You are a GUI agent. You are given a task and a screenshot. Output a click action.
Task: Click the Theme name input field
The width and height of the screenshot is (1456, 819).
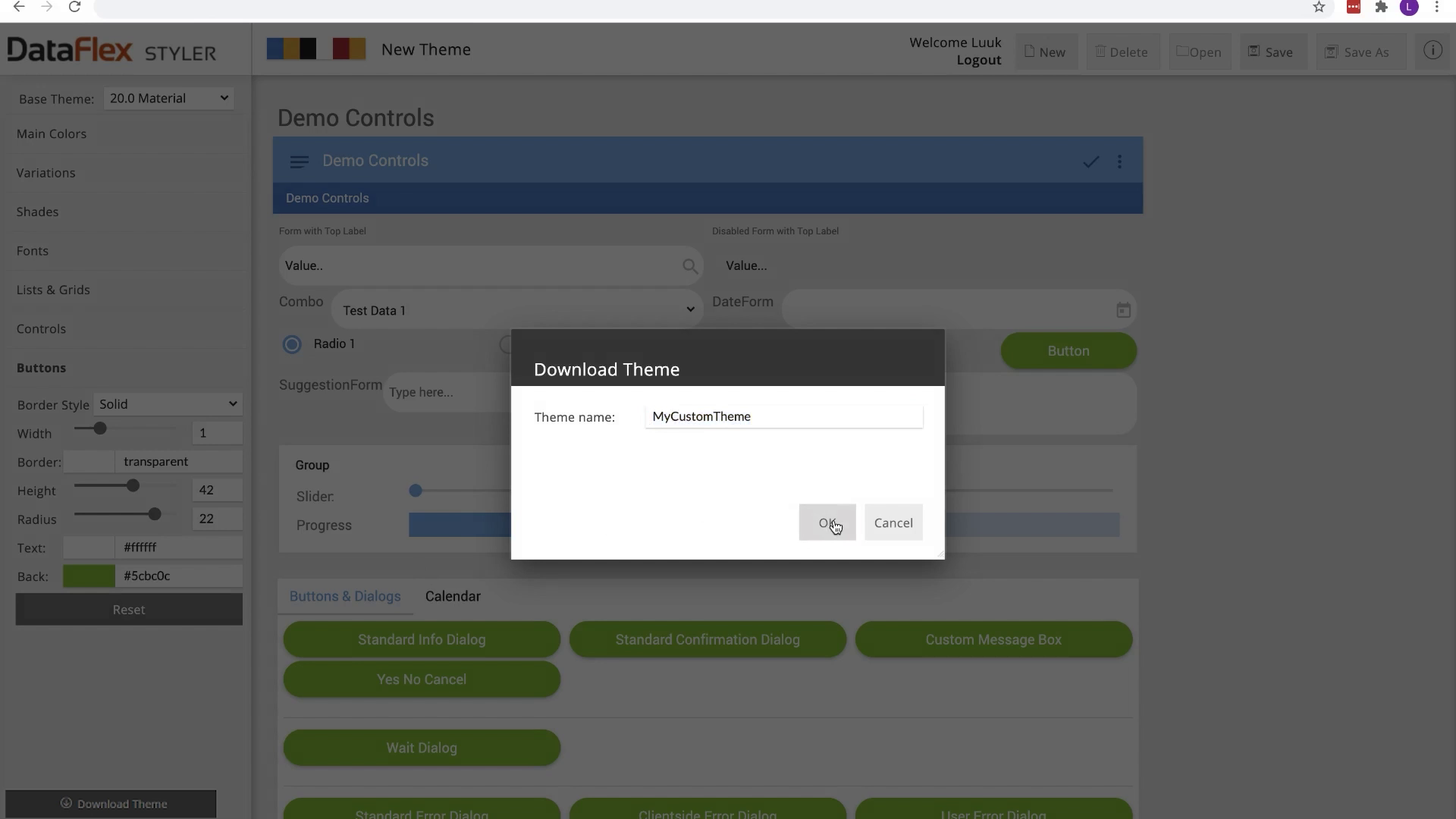(783, 416)
